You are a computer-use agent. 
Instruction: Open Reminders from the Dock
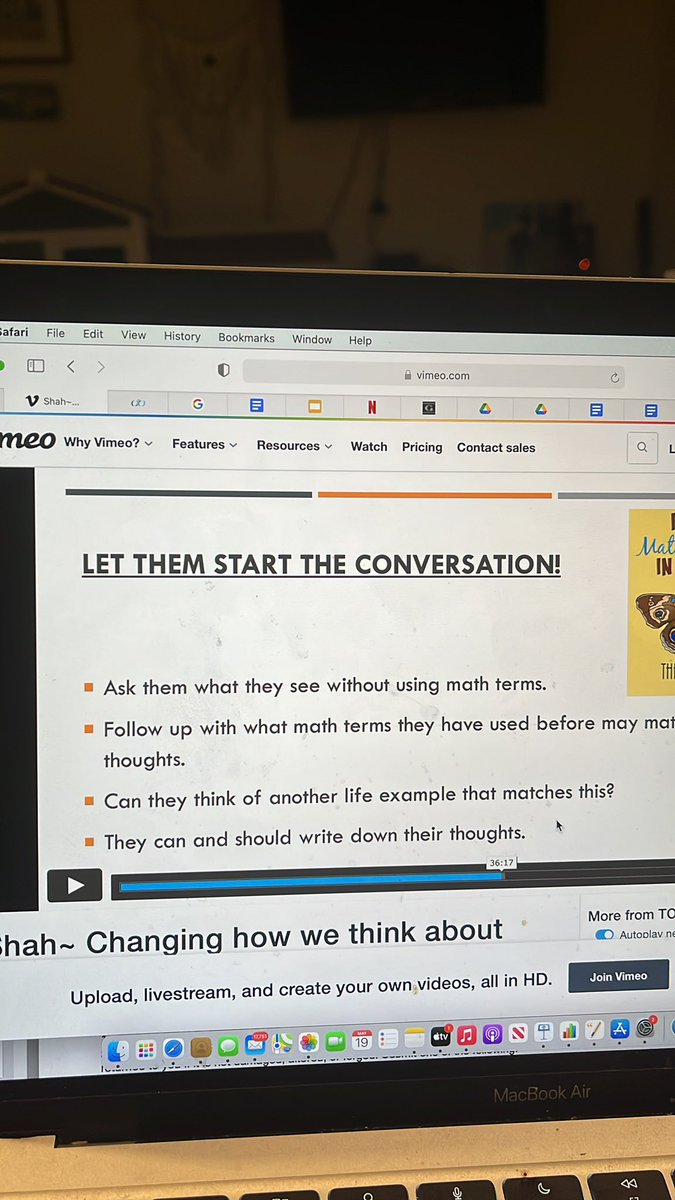[x=388, y=1040]
